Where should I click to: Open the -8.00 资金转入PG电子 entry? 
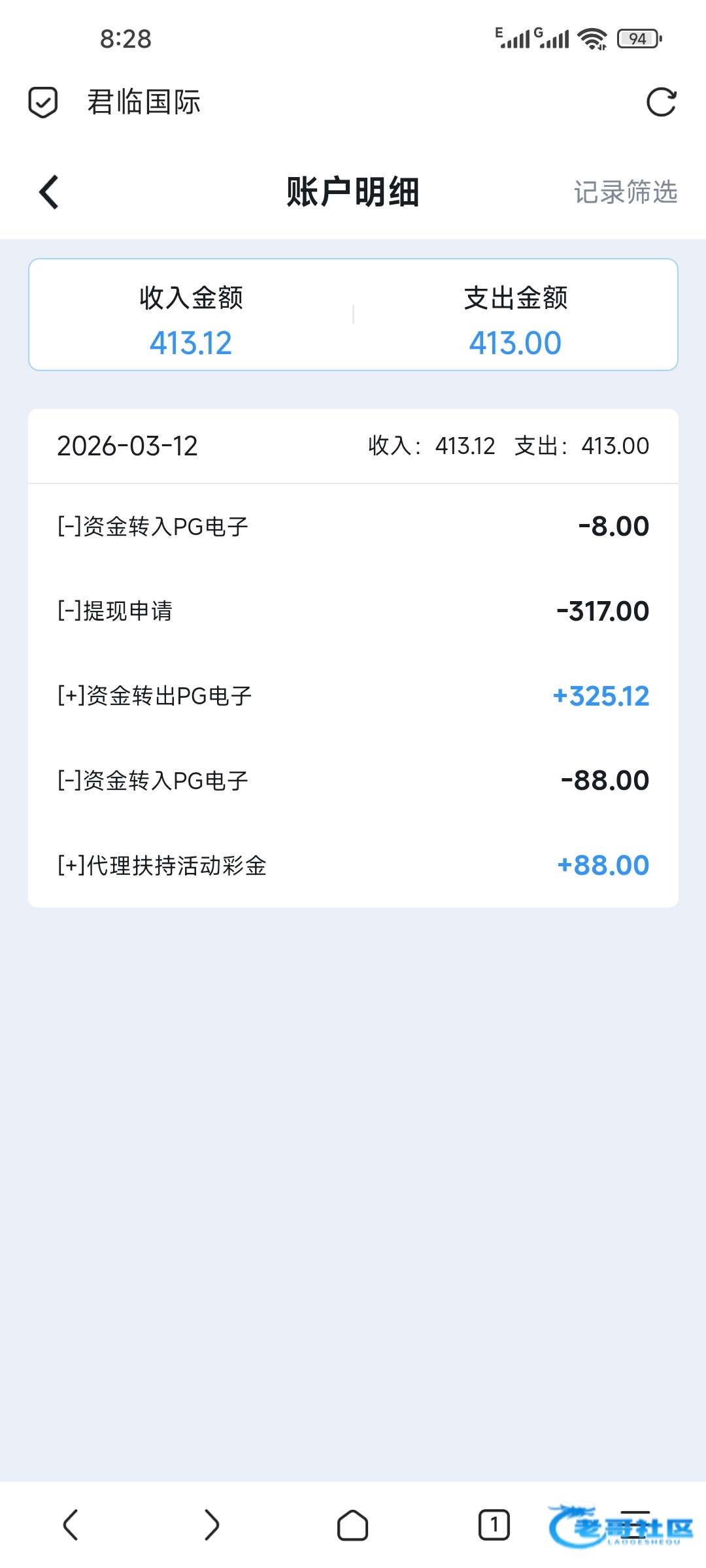[353, 527]
